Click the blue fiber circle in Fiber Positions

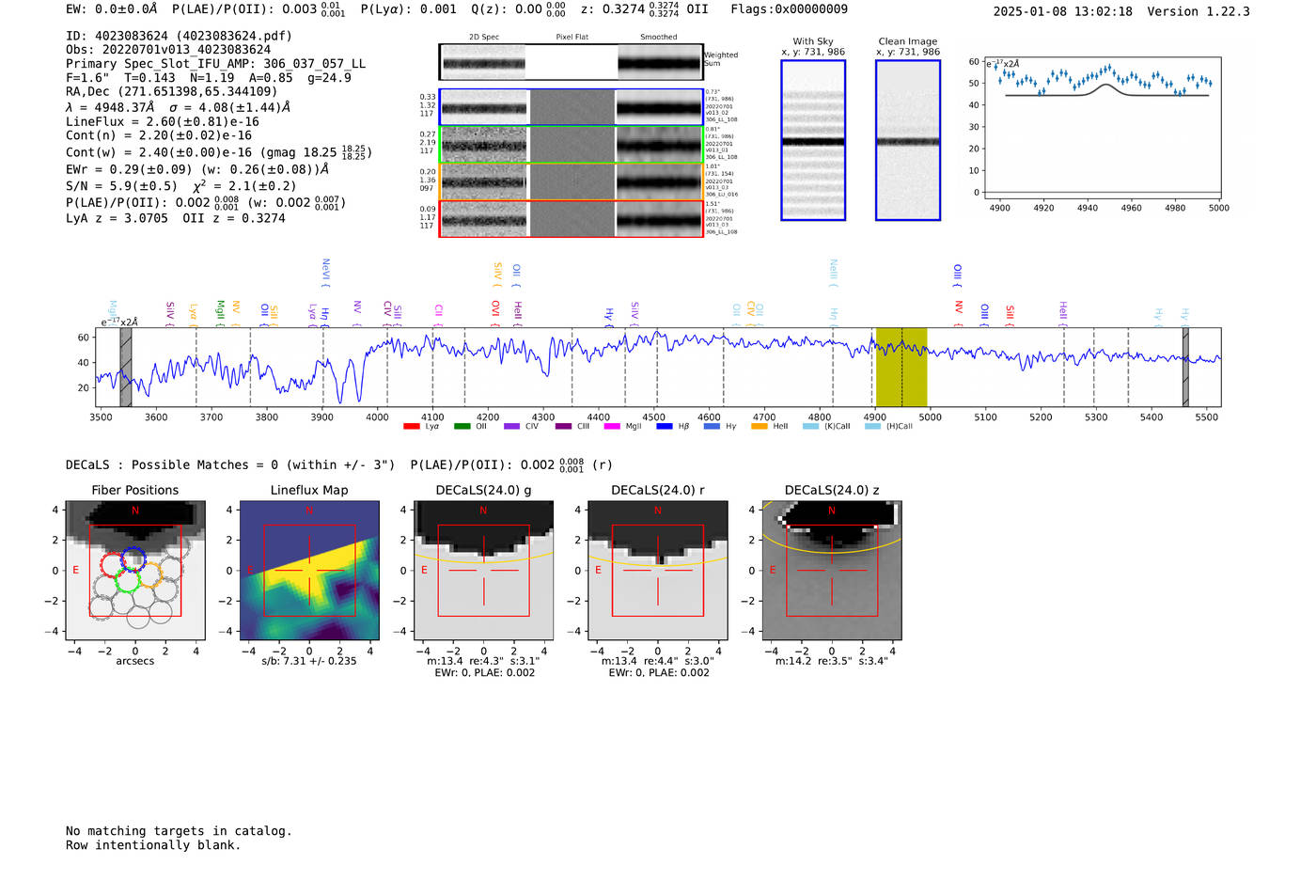[134, 558]
